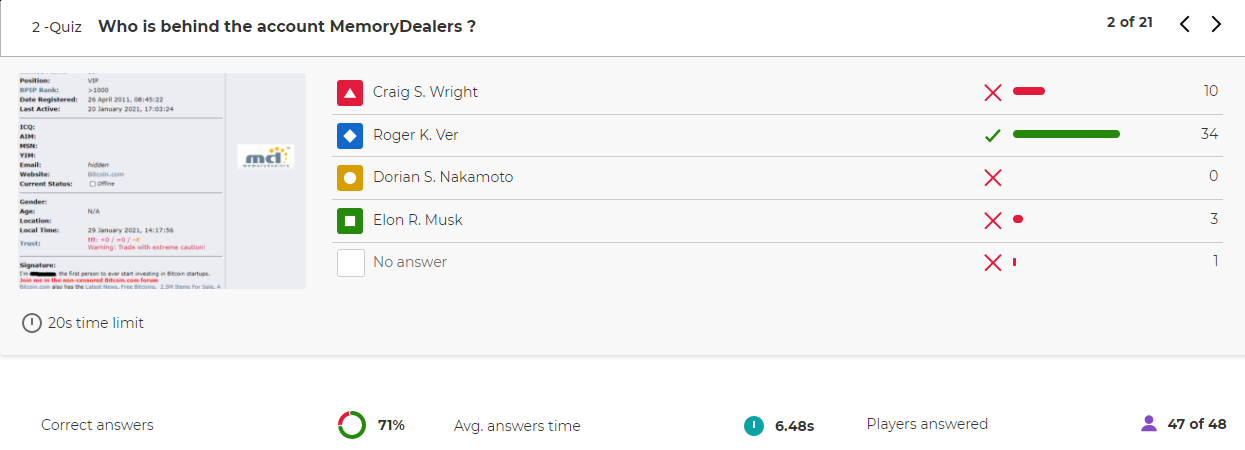Click the correct answers donut chart
The height and width of the screenshot is (450, 1245).
click(x=352, y=425)
